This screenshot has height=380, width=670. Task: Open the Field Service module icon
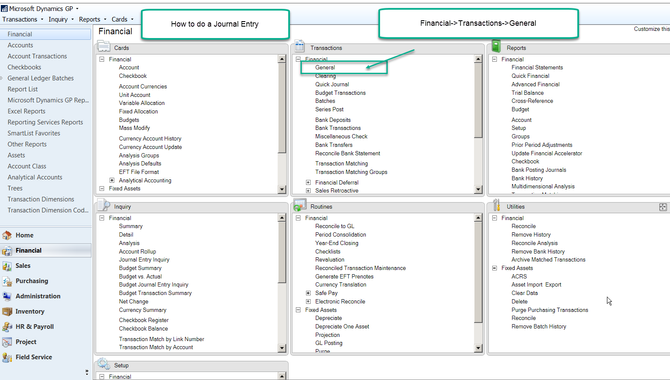click(7, 357)
